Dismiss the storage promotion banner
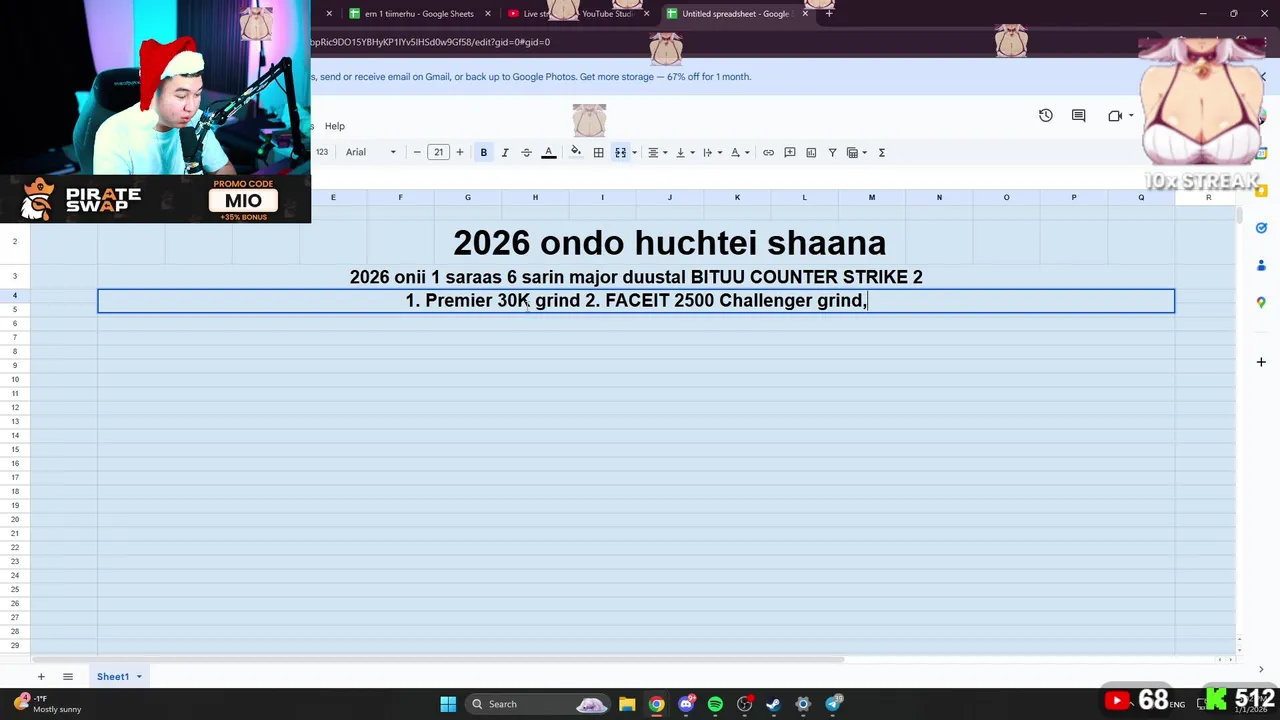The height and width of the screenshot is (720, 1280). [1263, 77]
